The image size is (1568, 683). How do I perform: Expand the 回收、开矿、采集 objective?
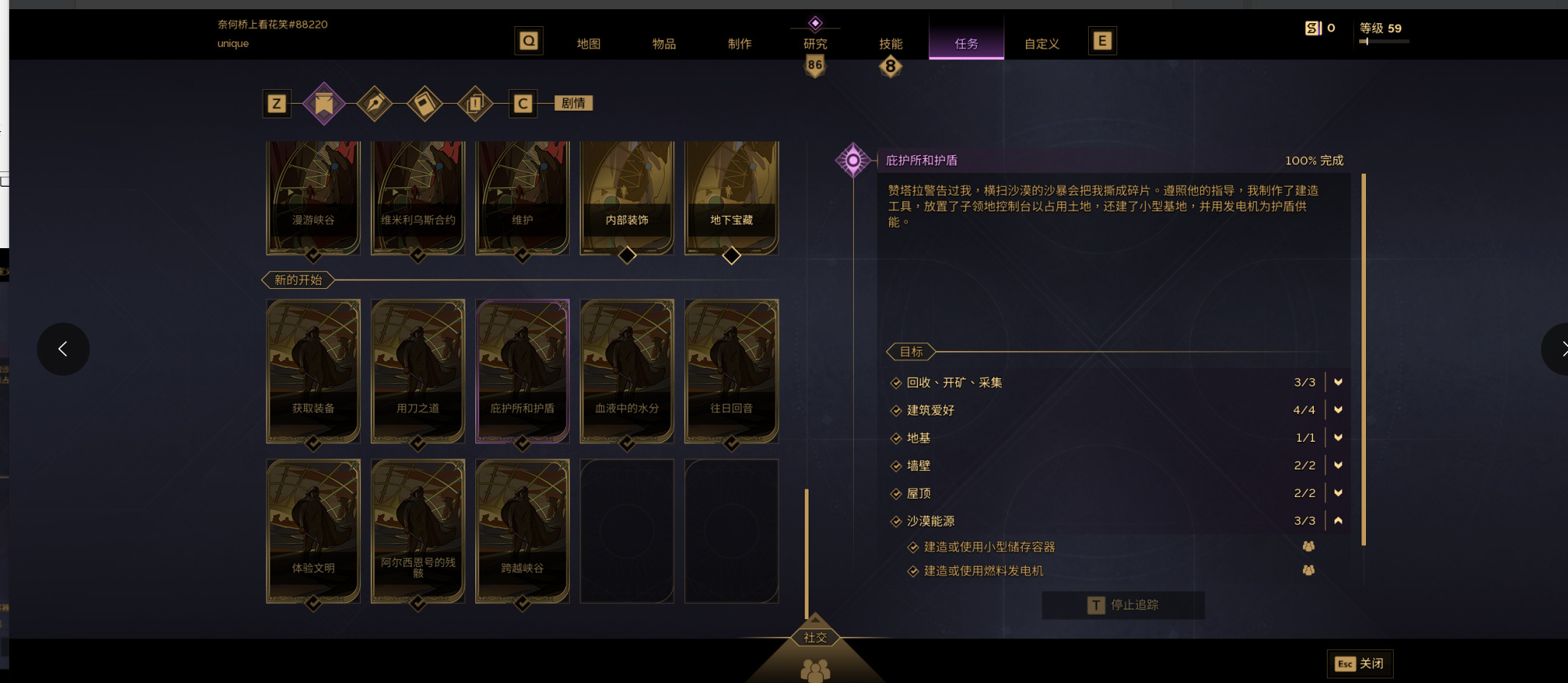tap(1338, 382)
